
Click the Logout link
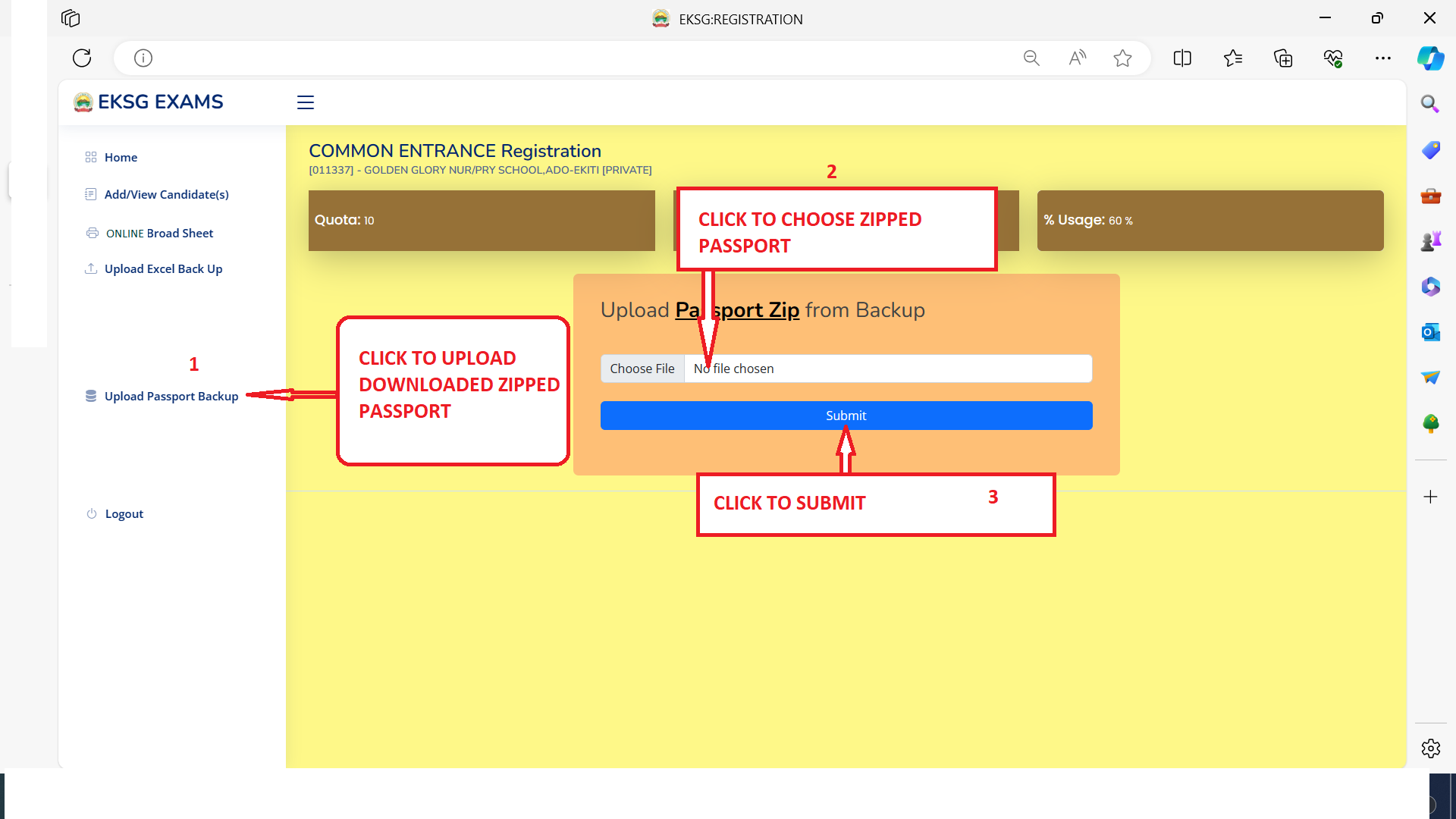pyautogui.click(x=124, y=513)
